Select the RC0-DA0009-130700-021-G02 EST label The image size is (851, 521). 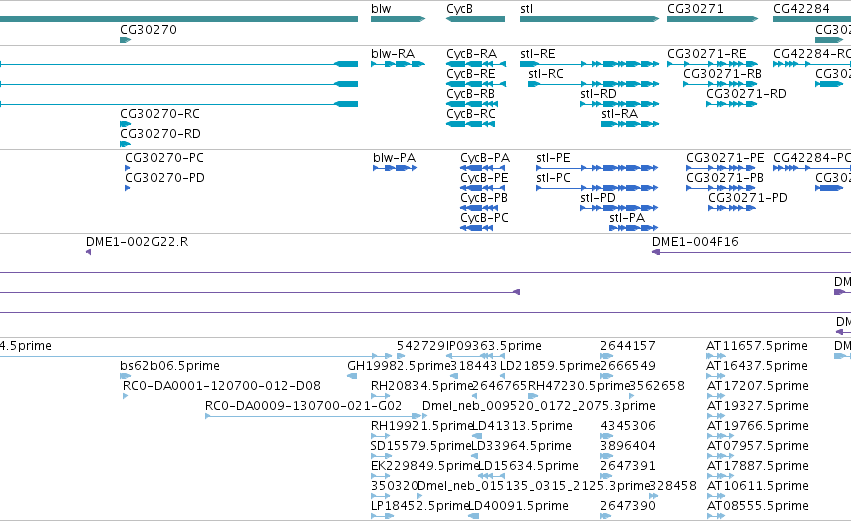click(x=303, y=406)
